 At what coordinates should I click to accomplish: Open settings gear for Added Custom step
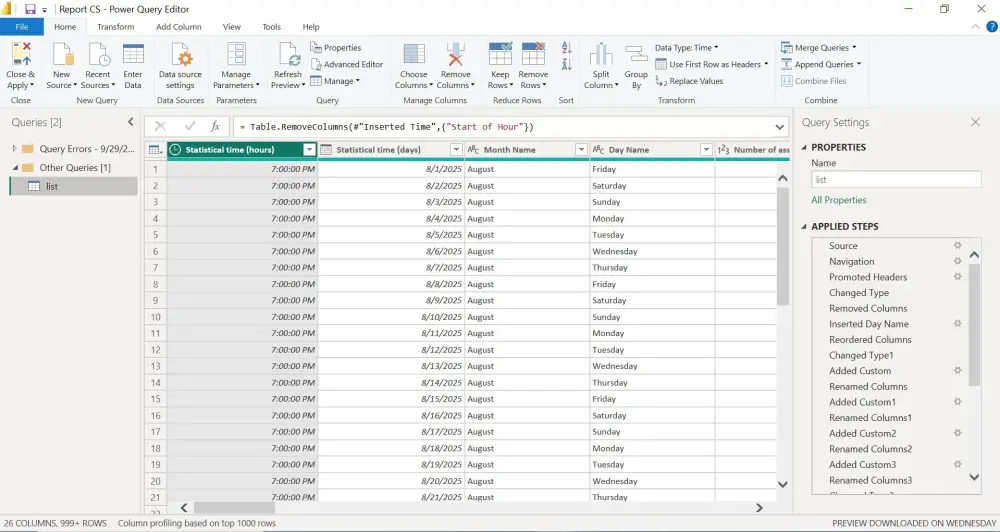coord(957,371)
